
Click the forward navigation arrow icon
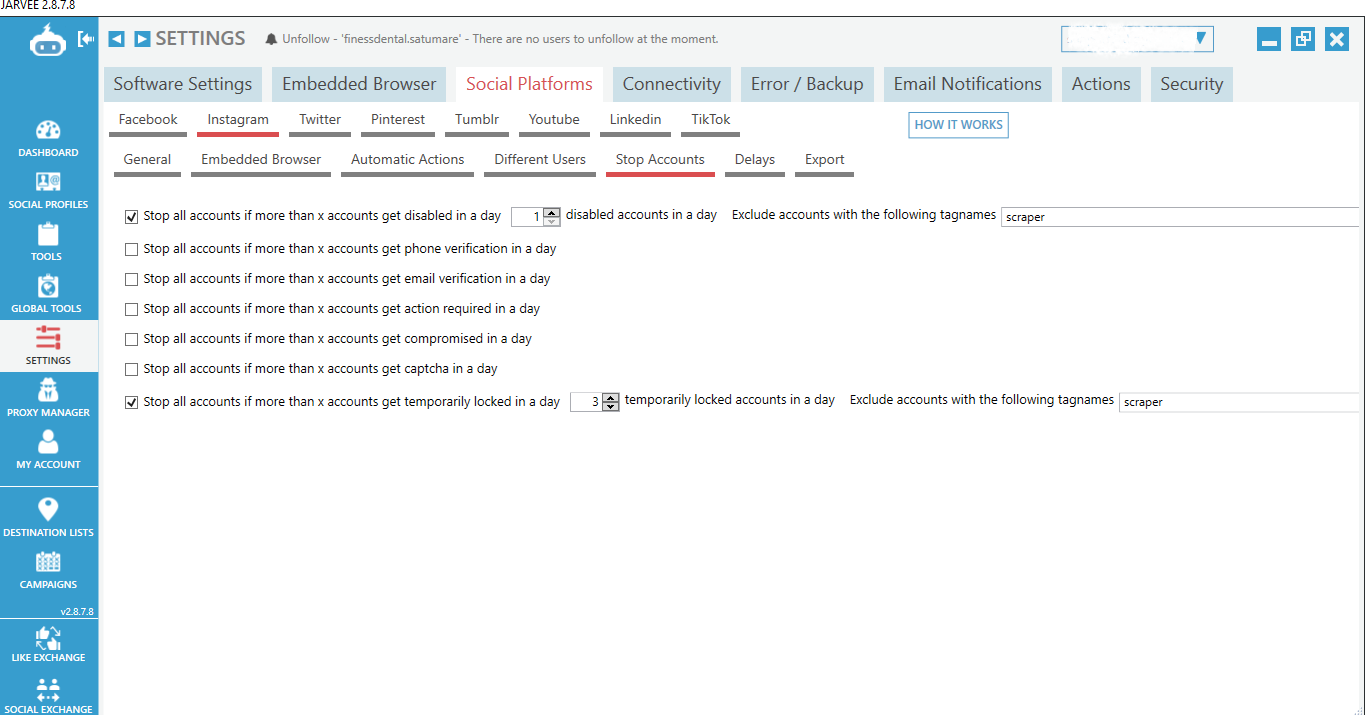pos(142,39)
